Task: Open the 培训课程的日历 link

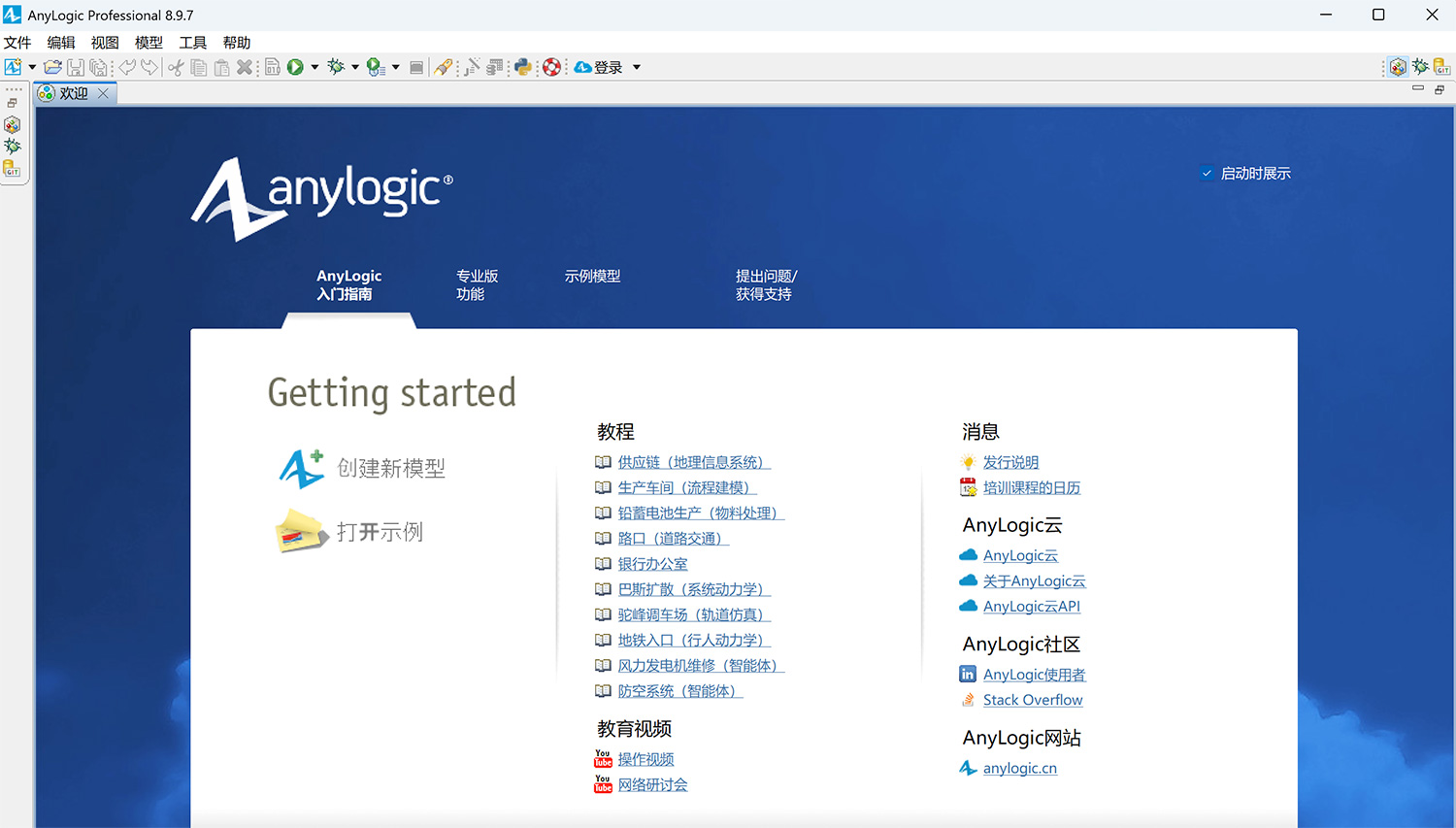Action: [1031, 487]
